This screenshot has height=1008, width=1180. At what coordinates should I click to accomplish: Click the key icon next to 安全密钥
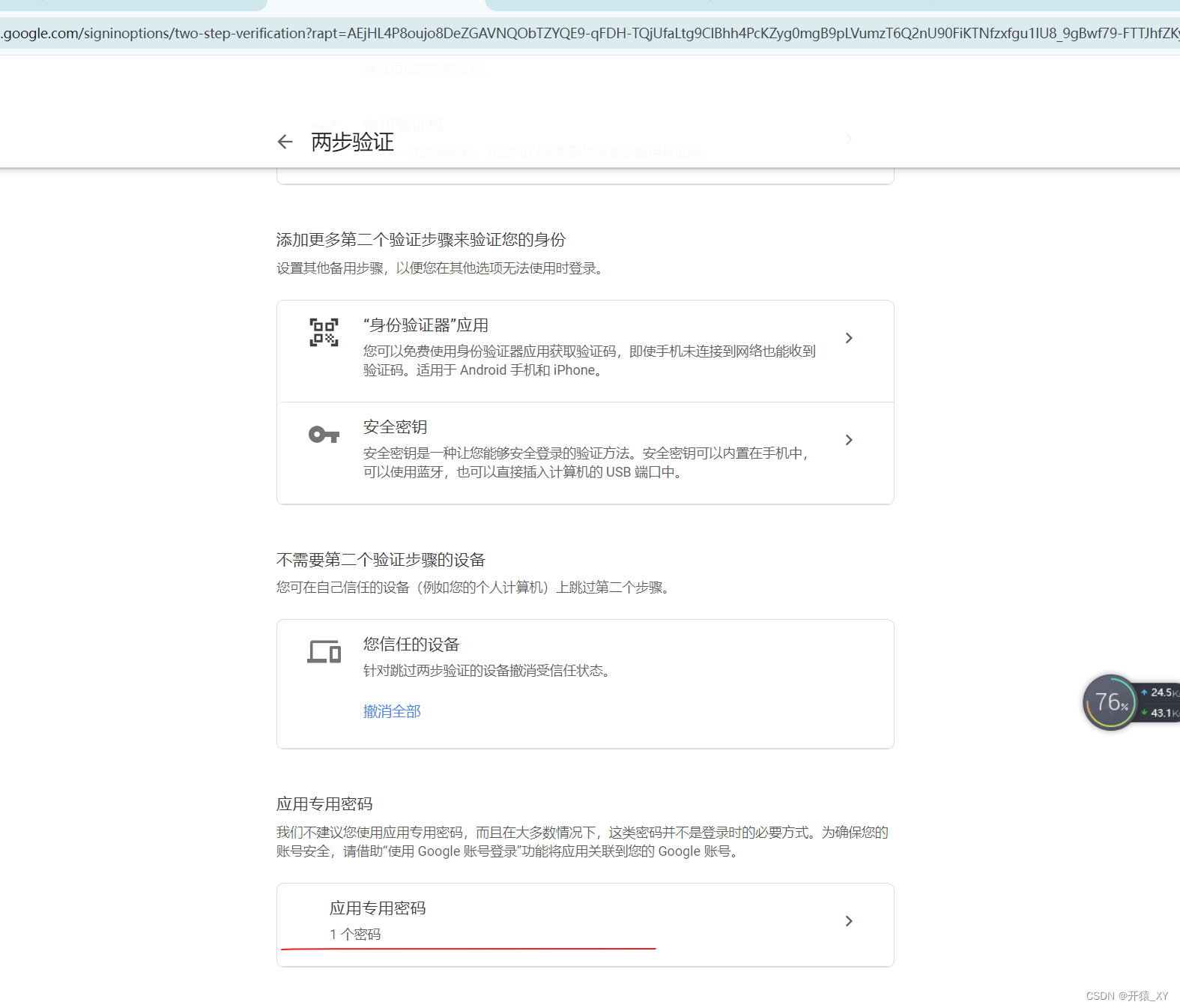324,434
